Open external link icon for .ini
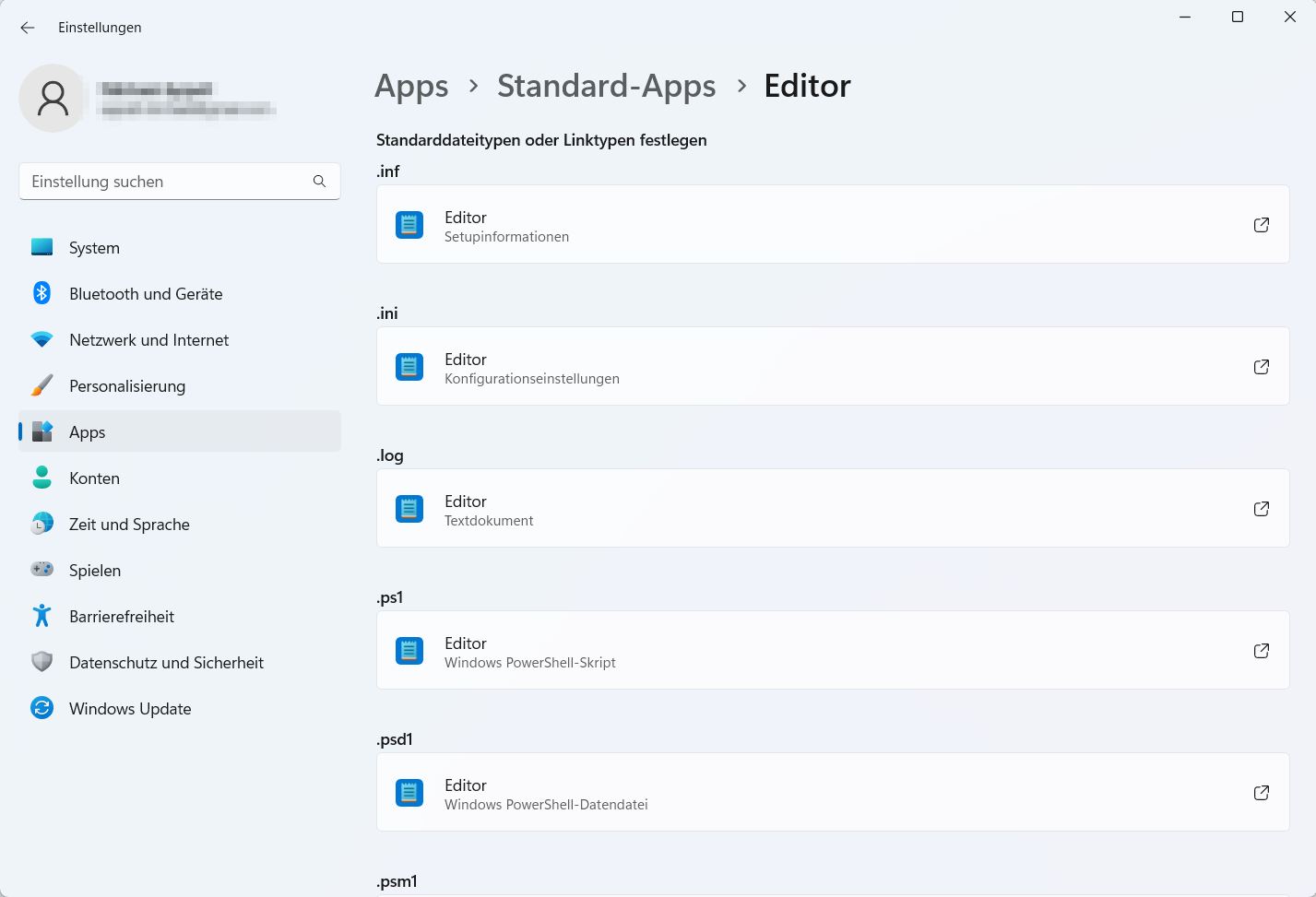1316x897 pixels. click(1261, 367)
